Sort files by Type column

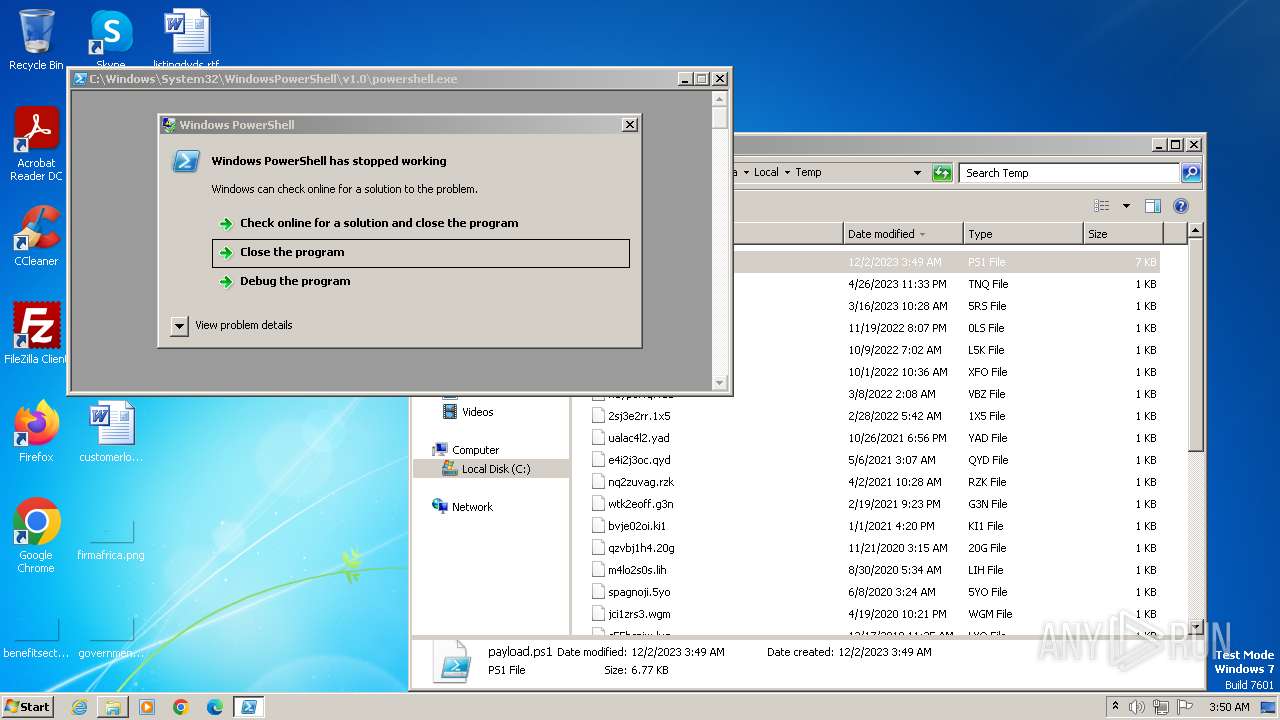pyautogui.click(x=1023, y=234)
